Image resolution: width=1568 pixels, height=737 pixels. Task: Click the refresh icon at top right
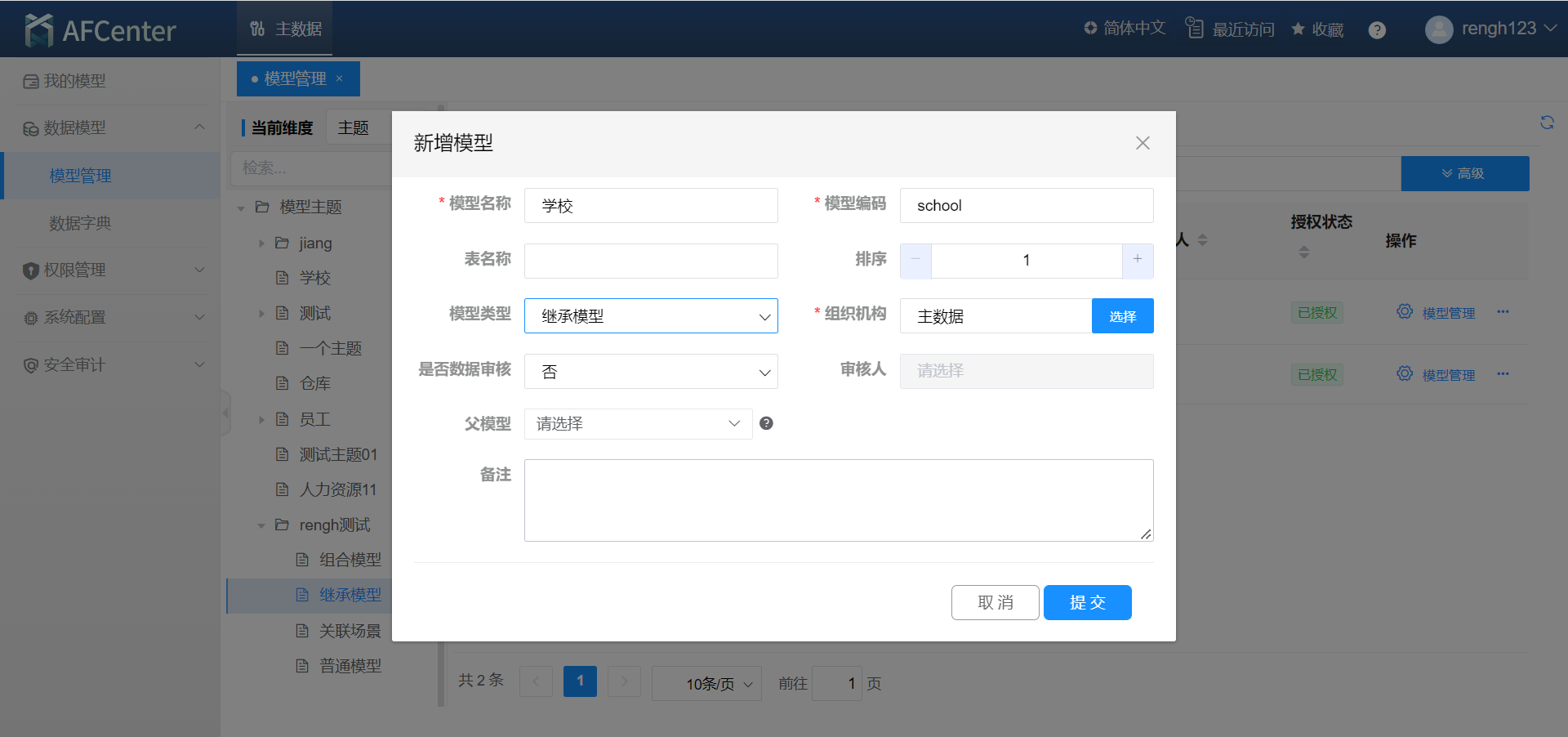[1547, 123]
